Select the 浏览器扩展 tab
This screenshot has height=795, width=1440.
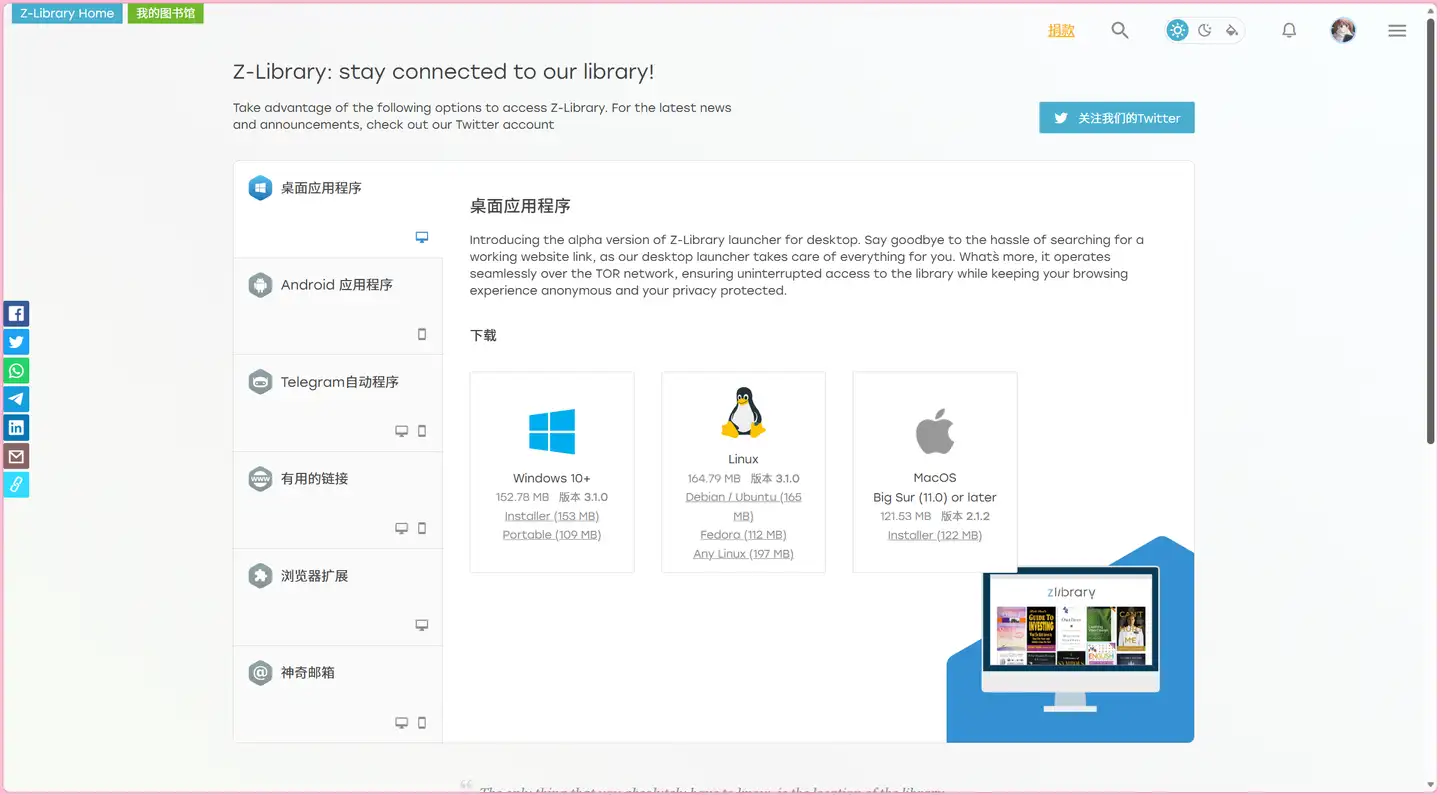338,597
